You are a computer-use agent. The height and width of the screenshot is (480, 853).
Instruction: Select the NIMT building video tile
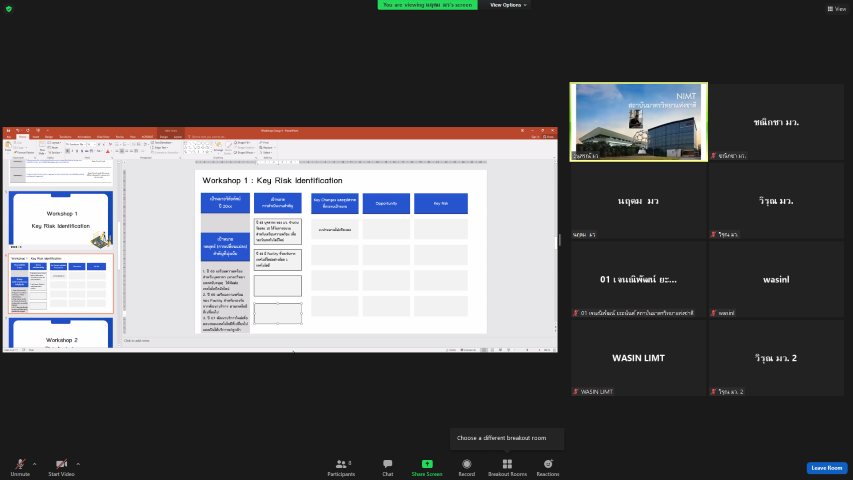tap(638, 121)
